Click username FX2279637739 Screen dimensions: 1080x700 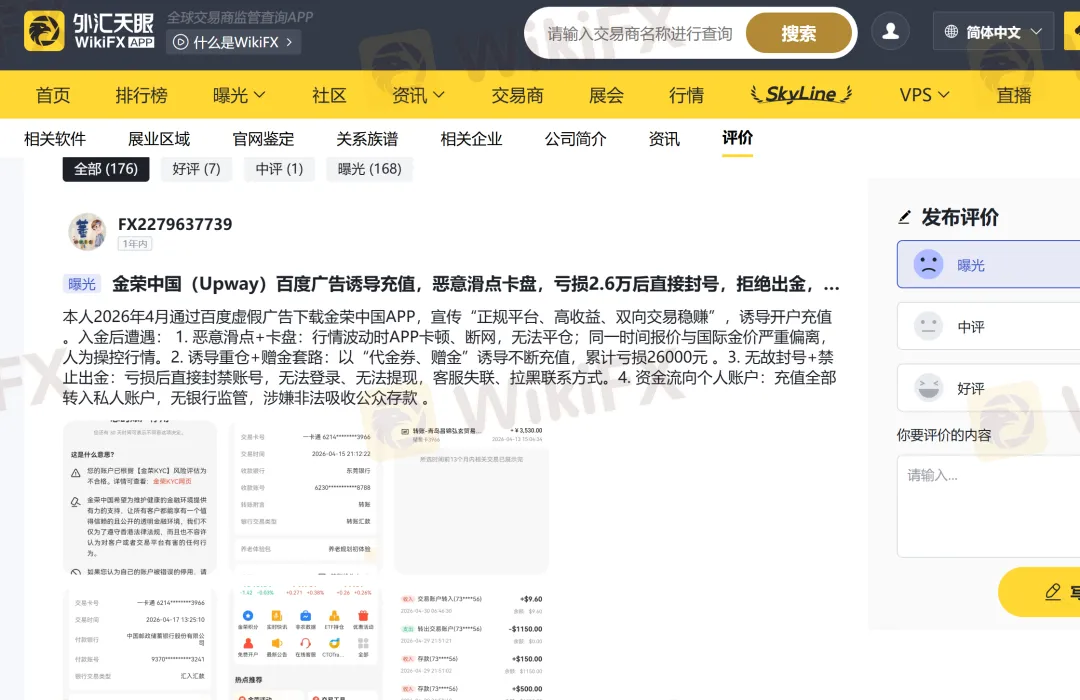175,224
